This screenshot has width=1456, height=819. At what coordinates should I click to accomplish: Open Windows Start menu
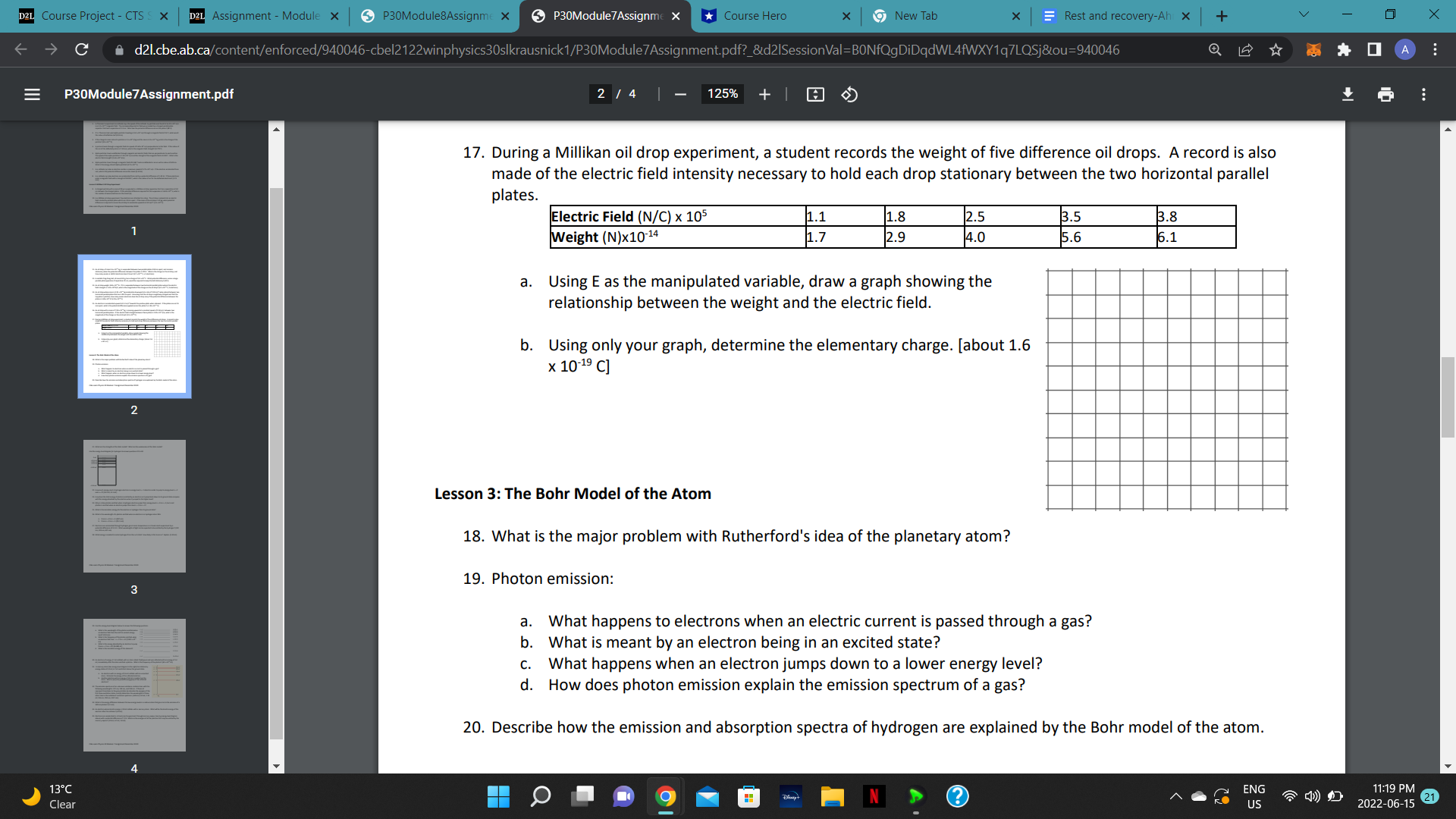(498, 796)
